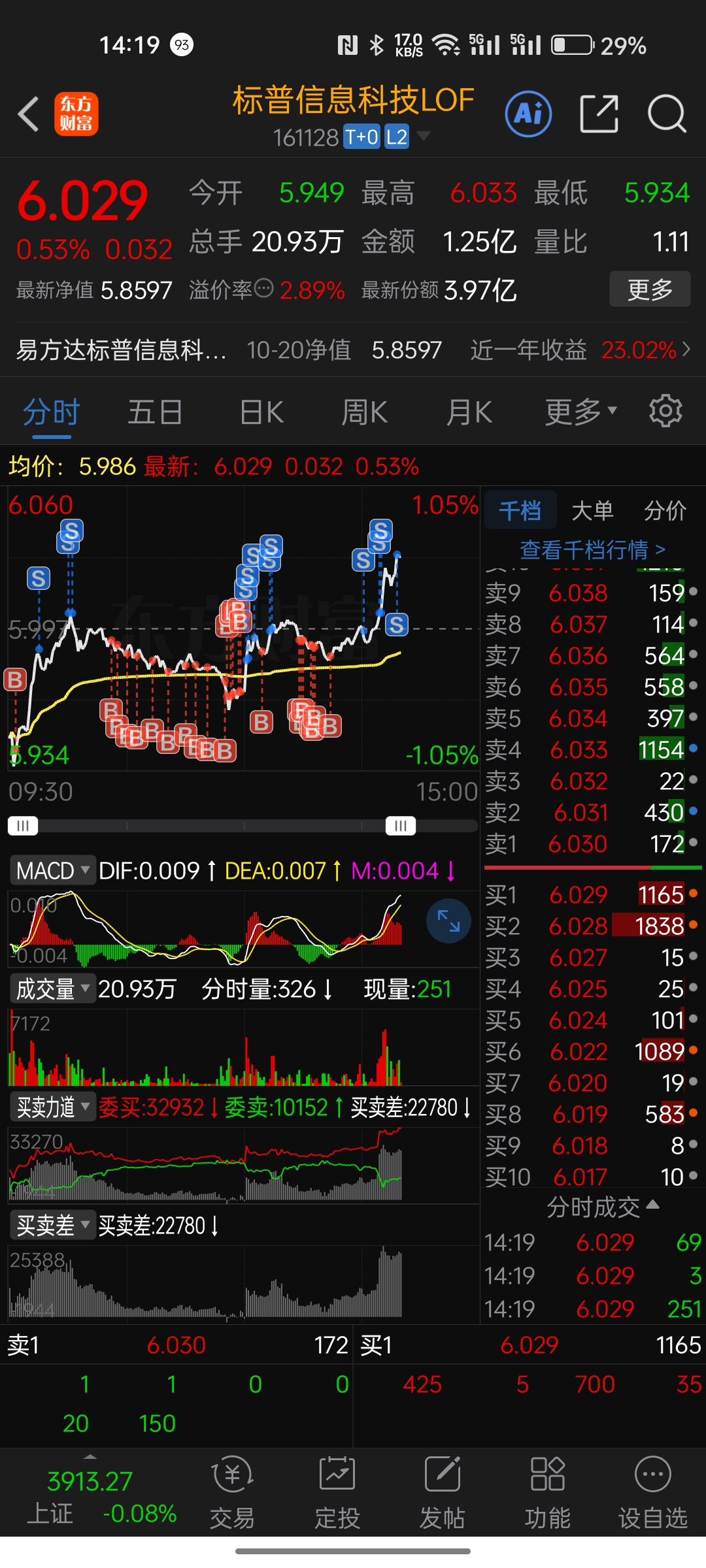Open the Ai assistant icon
Image resolution: width=706 pixels, height=1568 pixels.
tap(528, 114)
